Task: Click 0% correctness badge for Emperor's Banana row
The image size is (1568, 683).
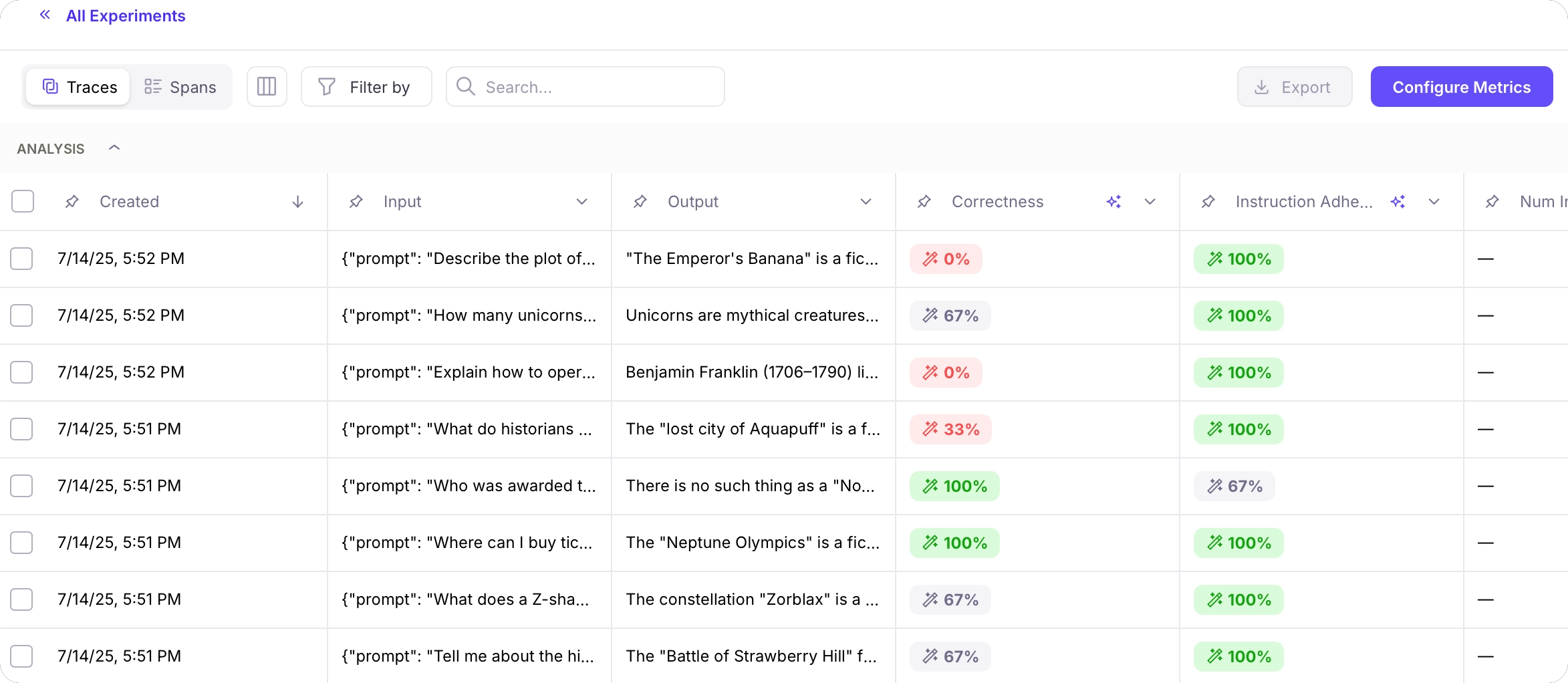Action: pos(946,259)
